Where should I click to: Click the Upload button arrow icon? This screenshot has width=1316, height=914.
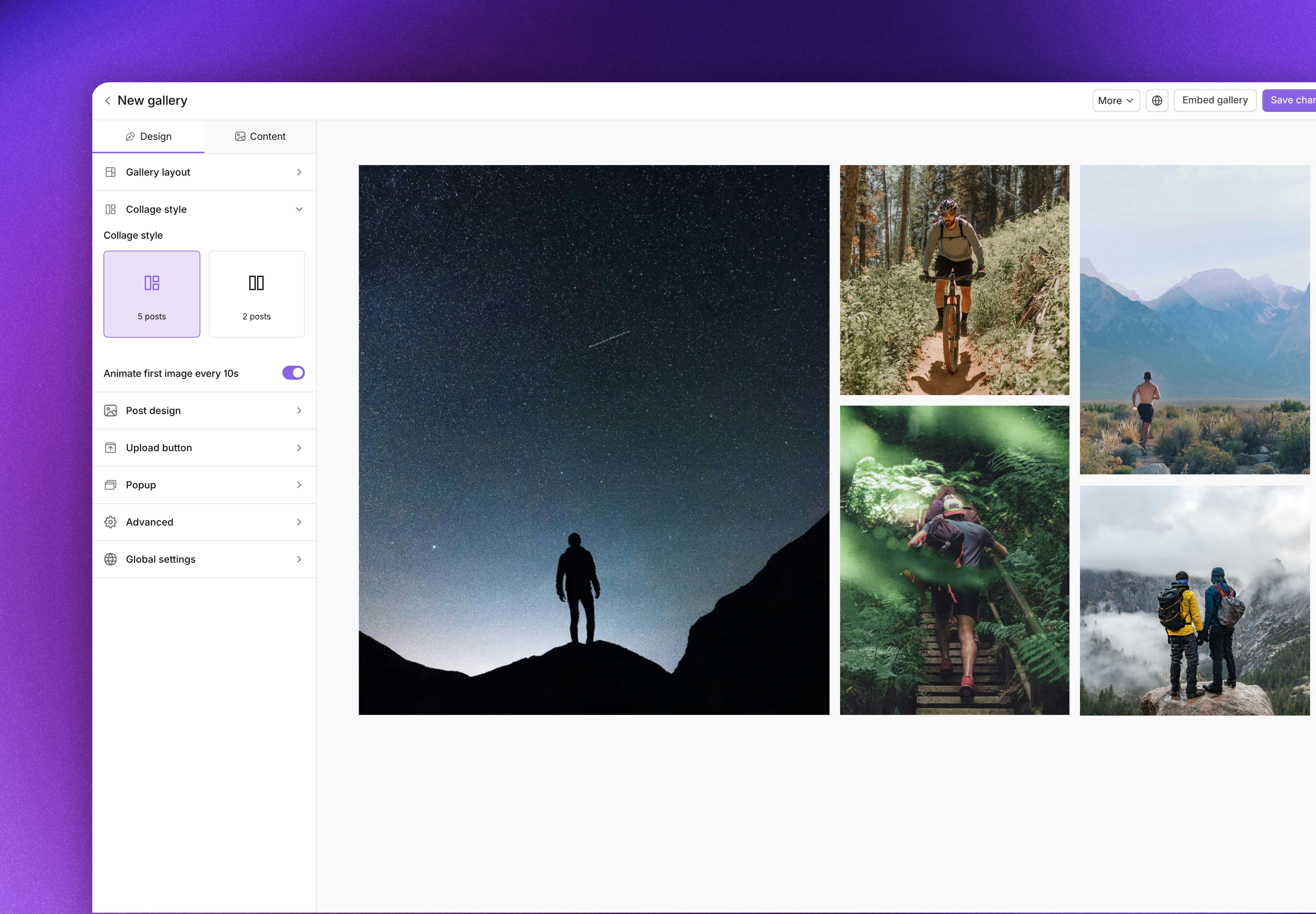coord(299,447)
